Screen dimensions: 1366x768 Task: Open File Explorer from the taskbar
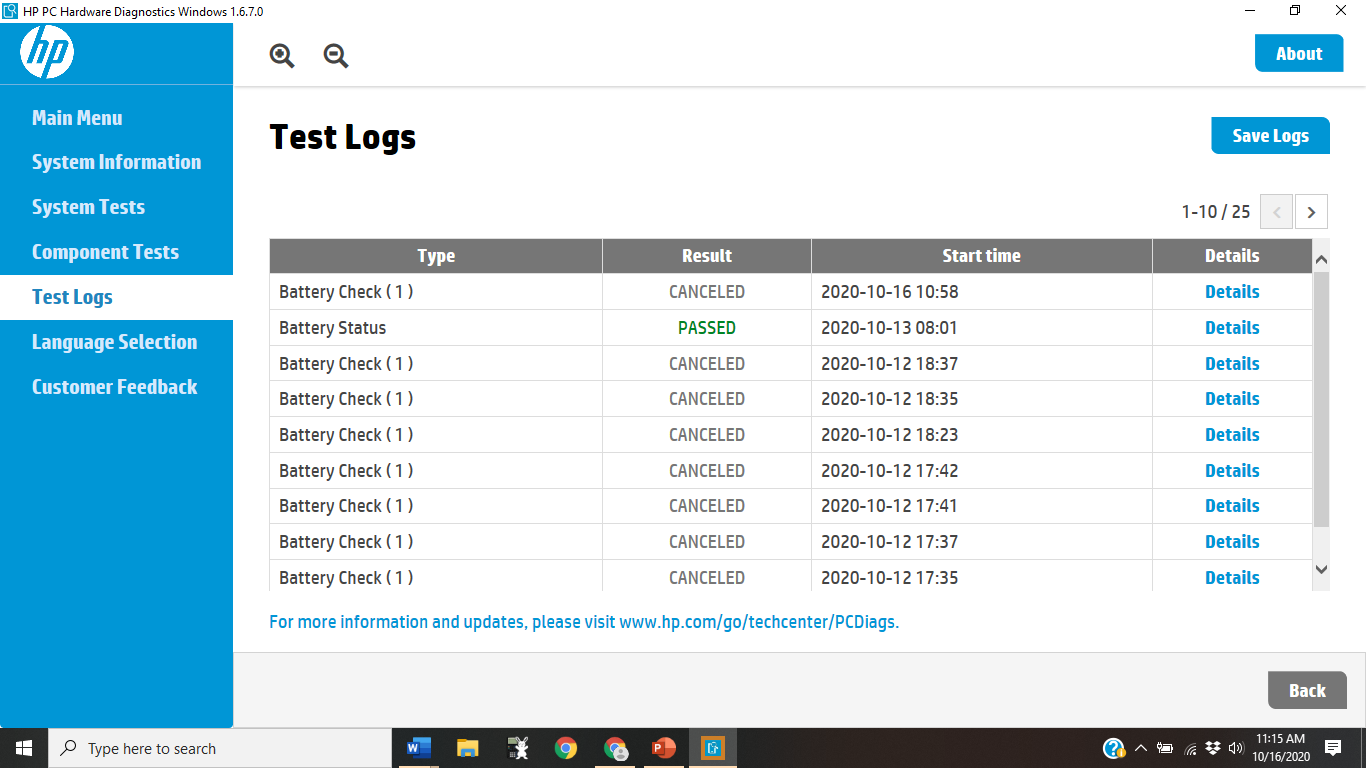(x=467, y=748)
